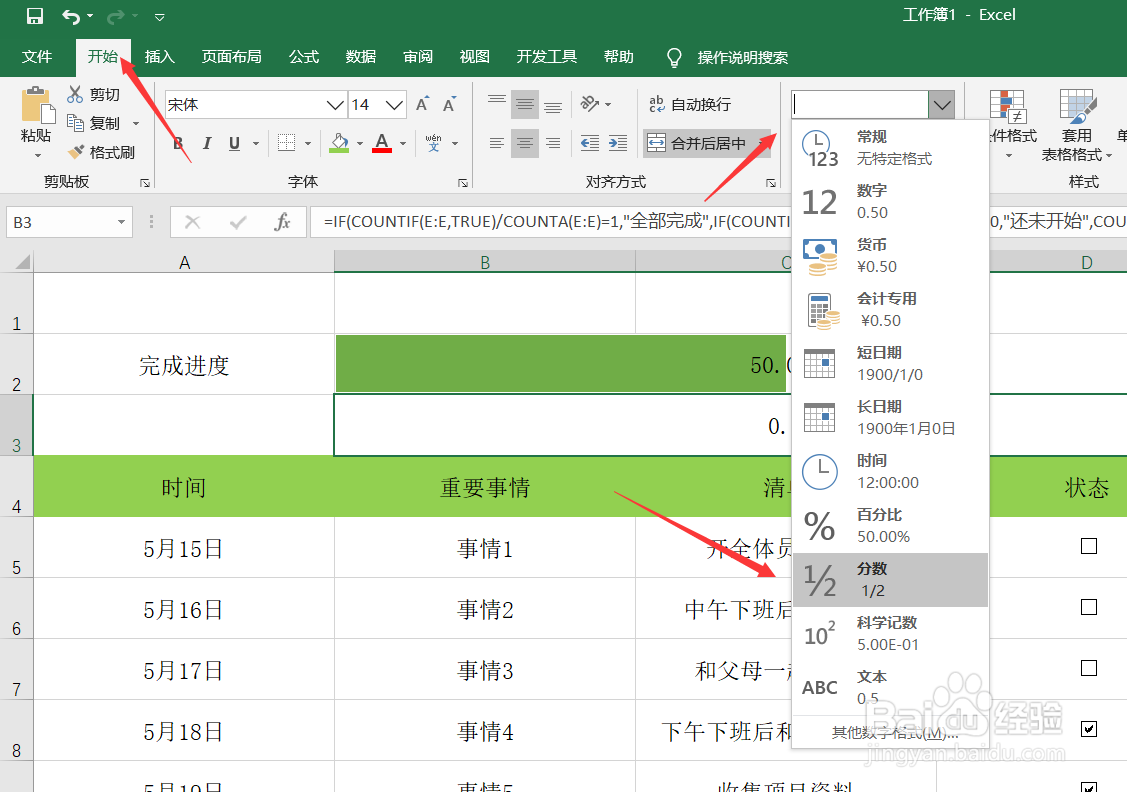The image size is (1127, 792).
Task: Open the 视图 ribbon tab
Action: pos(474,57)
